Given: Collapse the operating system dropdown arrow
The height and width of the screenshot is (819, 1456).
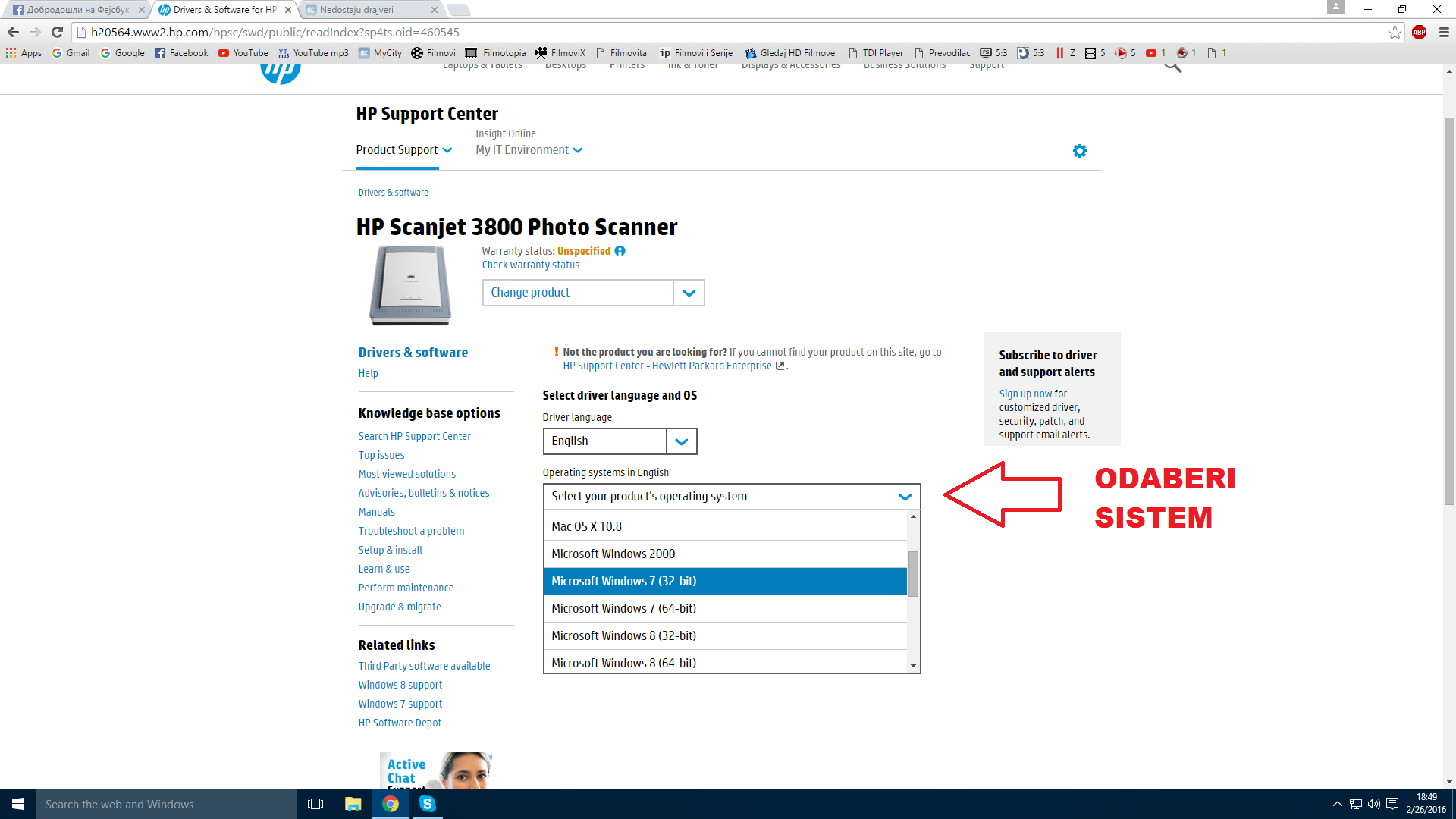Looking at the screenshot, I should tap(905, 497).
